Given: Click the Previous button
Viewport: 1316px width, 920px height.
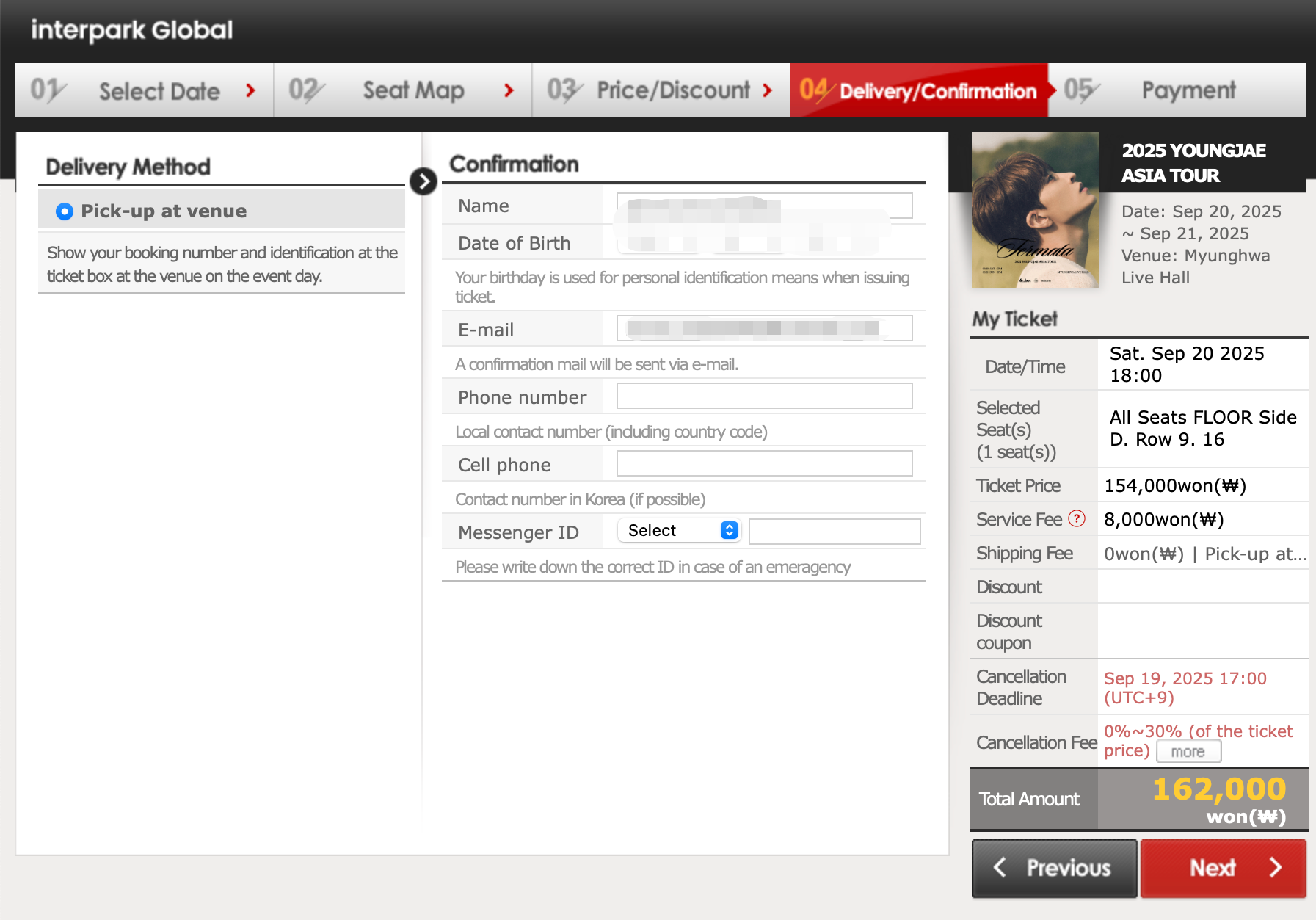Looking at the screenshot, I should coord(1054,868).
